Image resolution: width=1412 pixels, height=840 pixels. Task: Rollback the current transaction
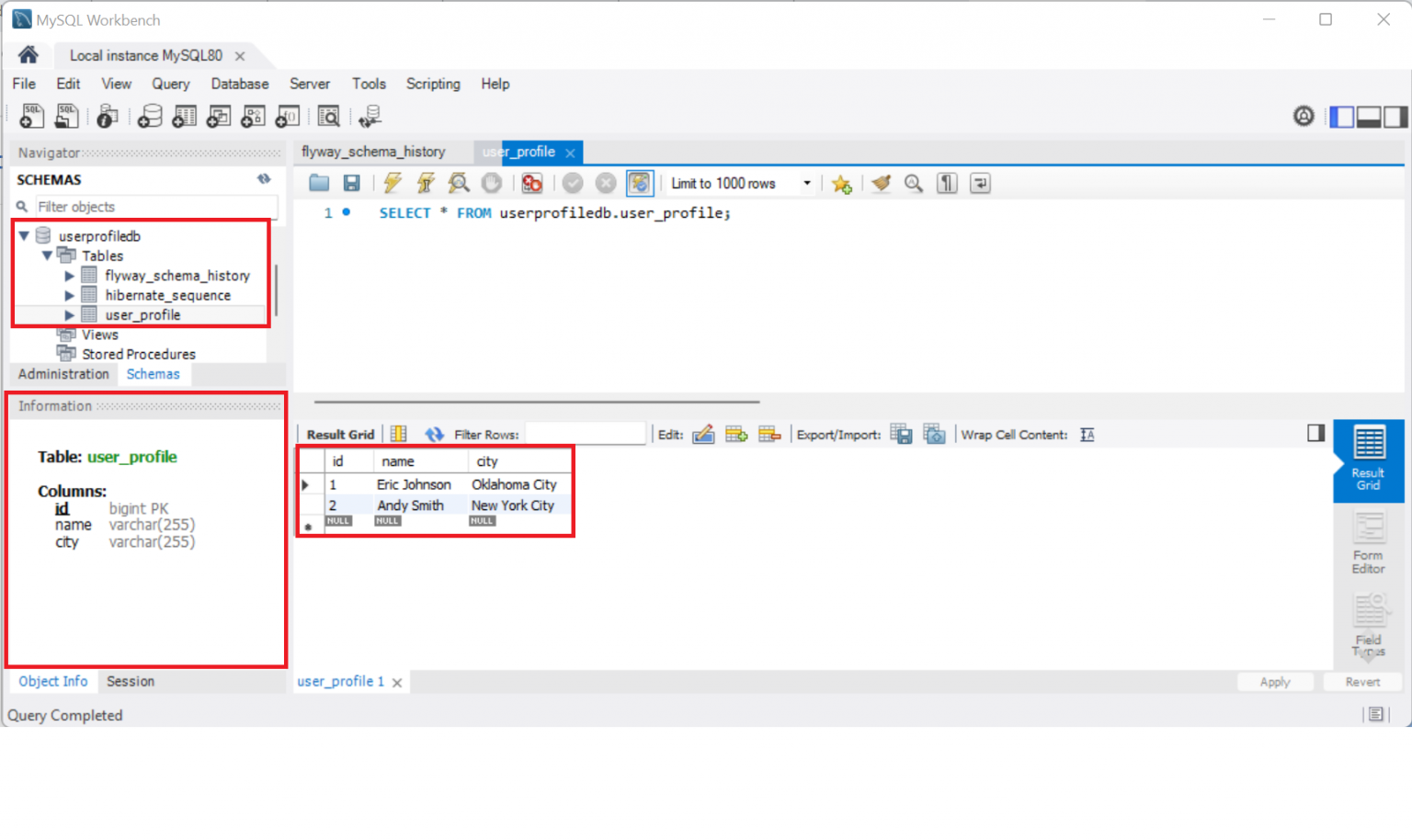click(x=606, y=183)
